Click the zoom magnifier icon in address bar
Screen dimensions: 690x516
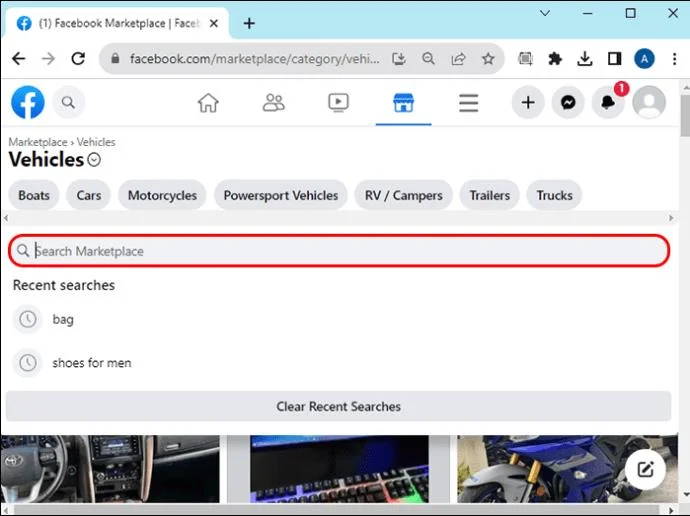point(428,59)
